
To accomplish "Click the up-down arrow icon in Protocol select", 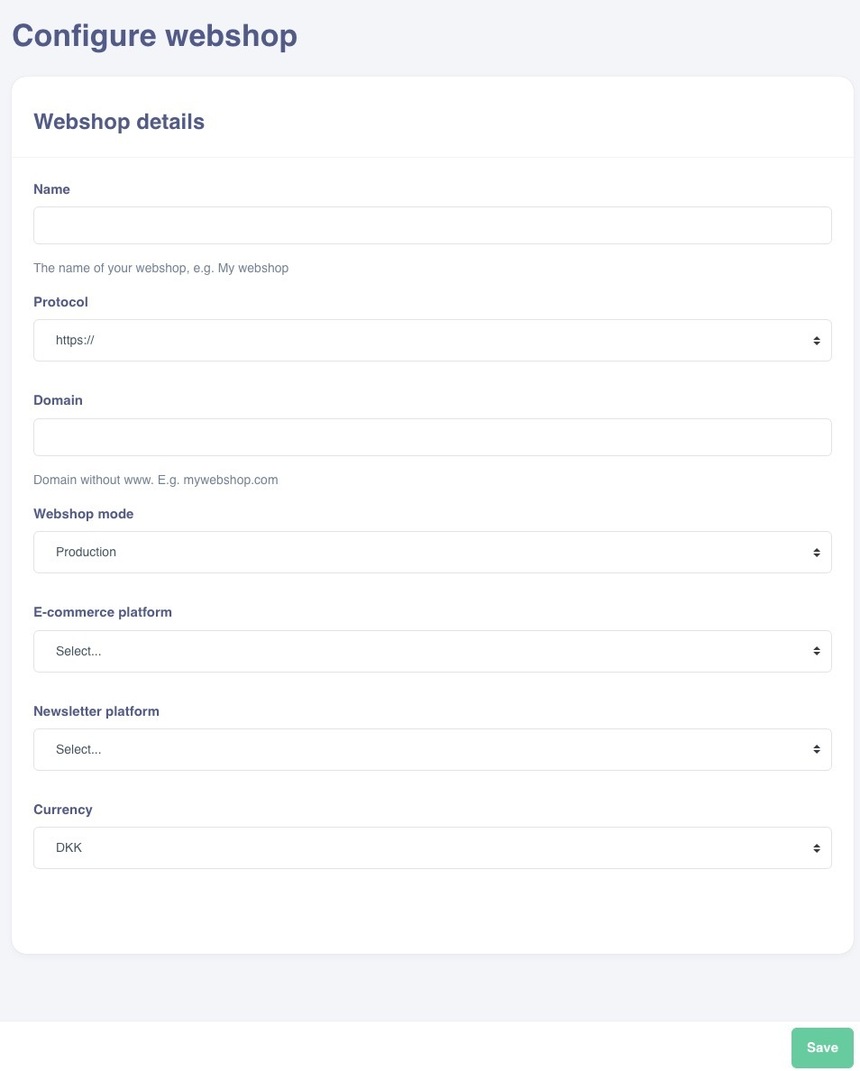I will coord(816,341).
